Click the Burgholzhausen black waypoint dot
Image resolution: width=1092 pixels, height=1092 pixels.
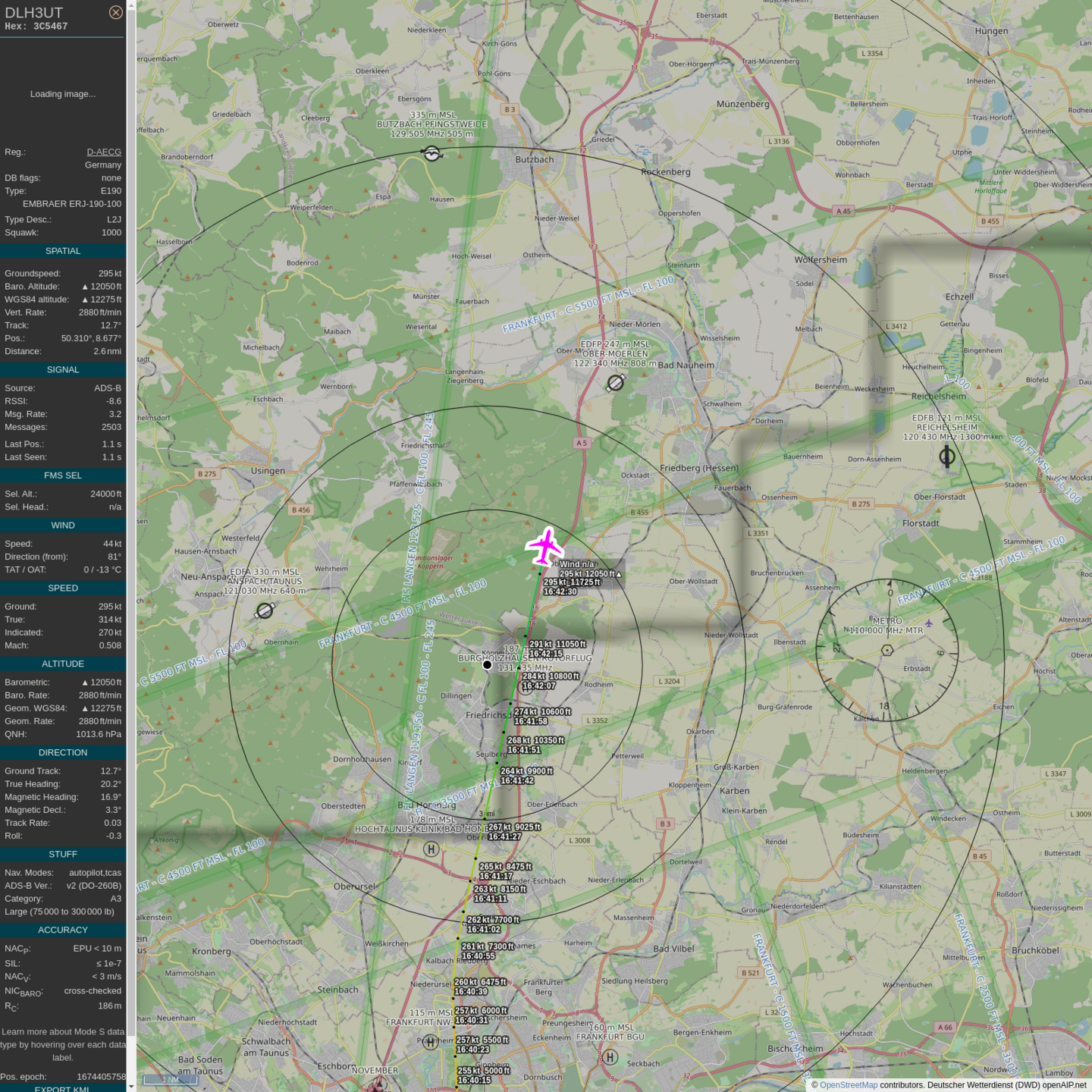pyautogui.click(x=488, y=665)
